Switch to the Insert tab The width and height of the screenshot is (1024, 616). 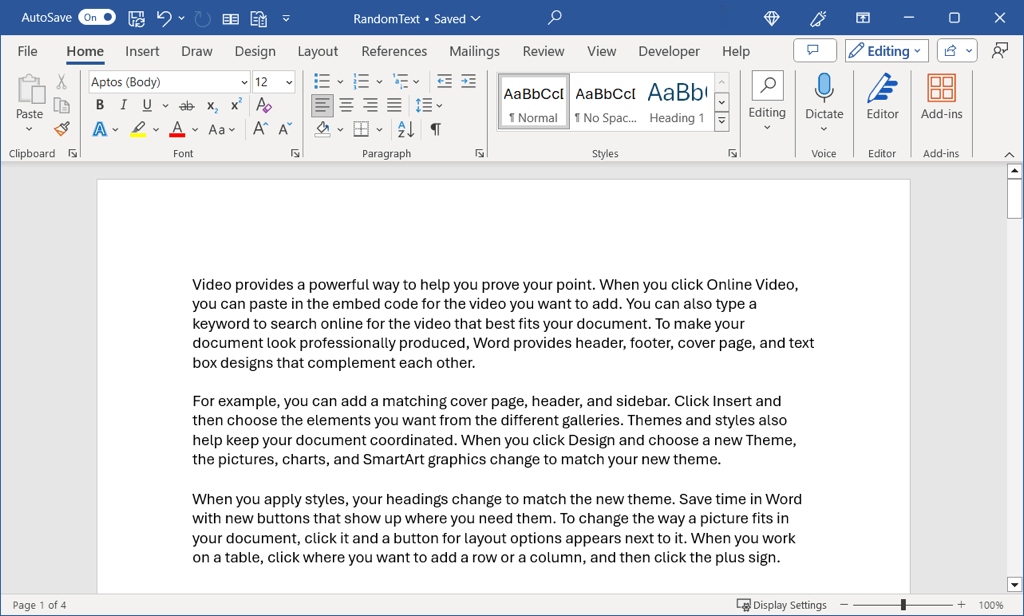[x=142, y=51]
